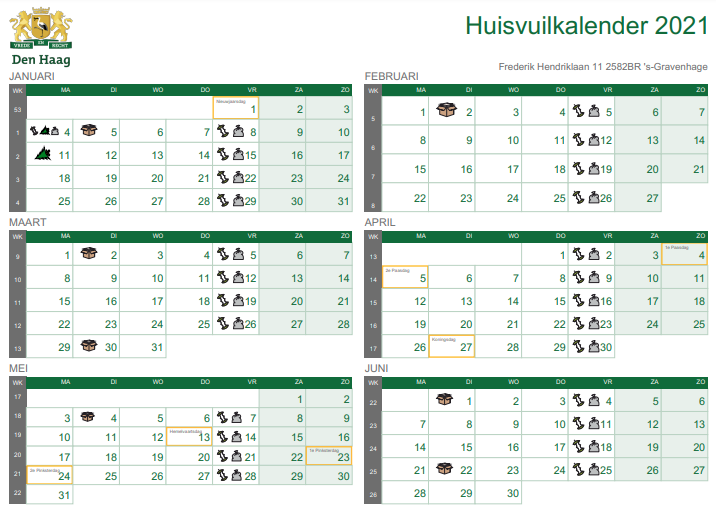
Task: Click the cardboard box icon on January 5
Action: click(x=89, y=131)
